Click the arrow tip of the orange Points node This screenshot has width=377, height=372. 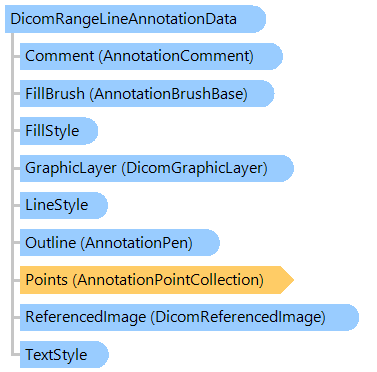point(287,280)
